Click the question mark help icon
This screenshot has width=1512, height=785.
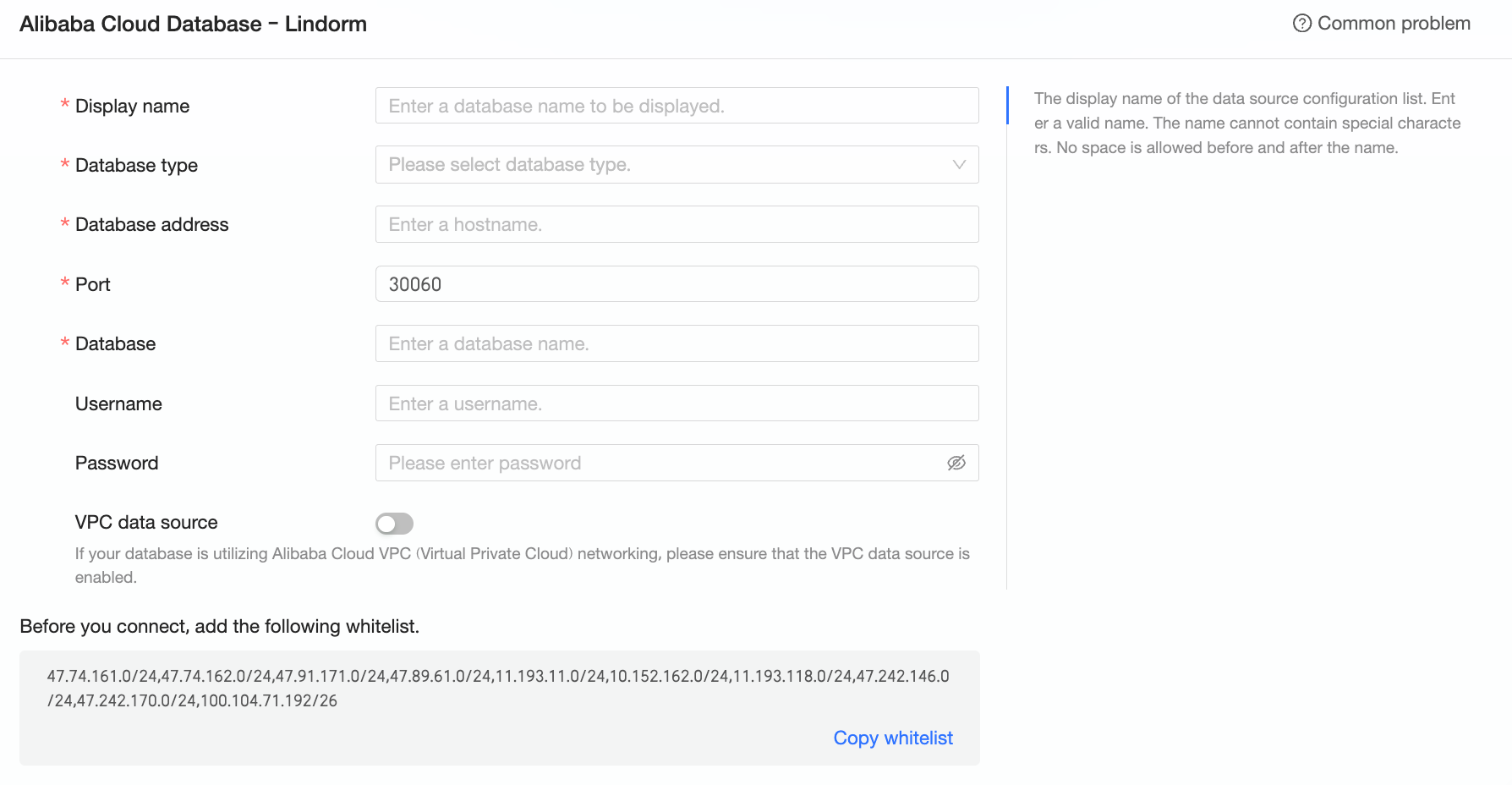point(1301,24)
